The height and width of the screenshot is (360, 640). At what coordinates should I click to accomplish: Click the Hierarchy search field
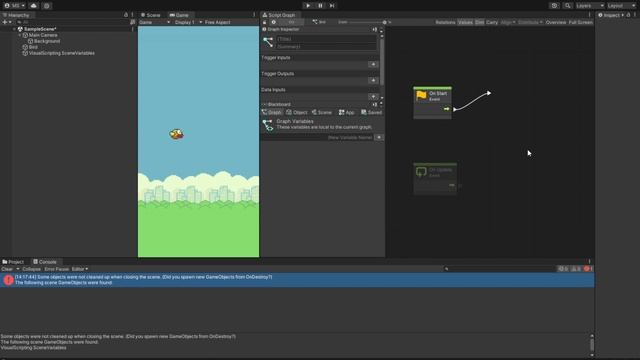73,22
